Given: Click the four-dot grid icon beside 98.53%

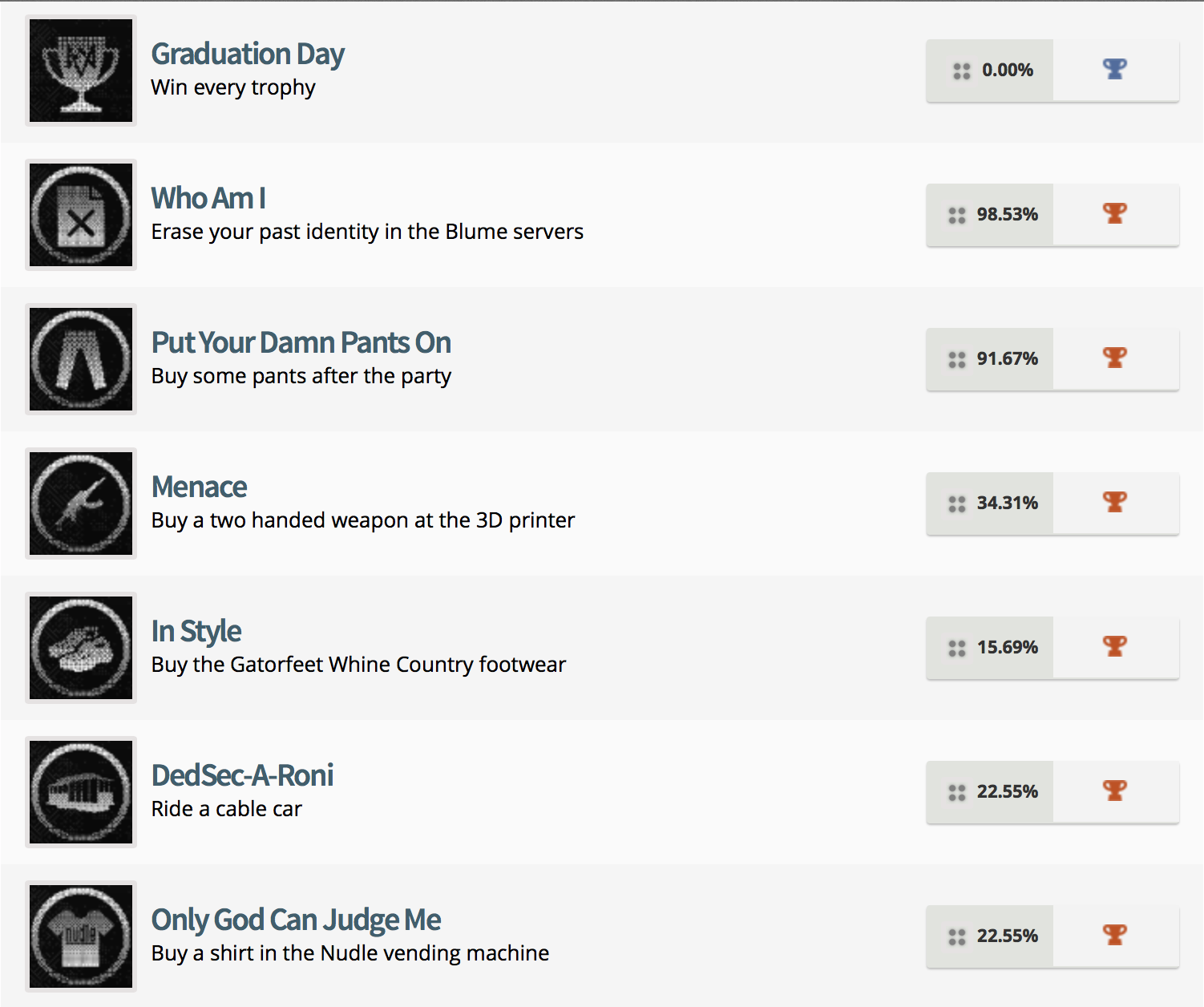Looking at the screenshot, I should click(956, 214).
